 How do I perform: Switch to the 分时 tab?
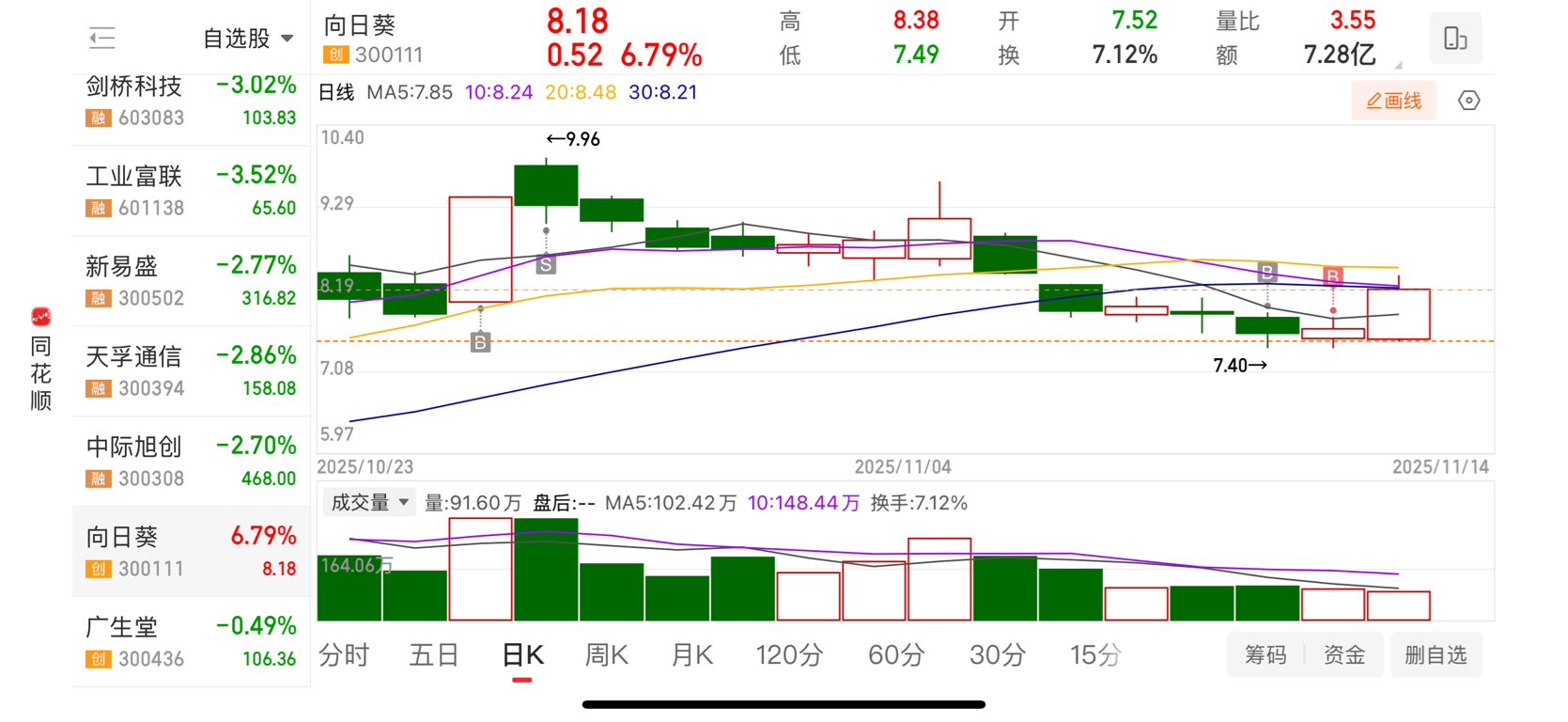(x=344, y=655)
